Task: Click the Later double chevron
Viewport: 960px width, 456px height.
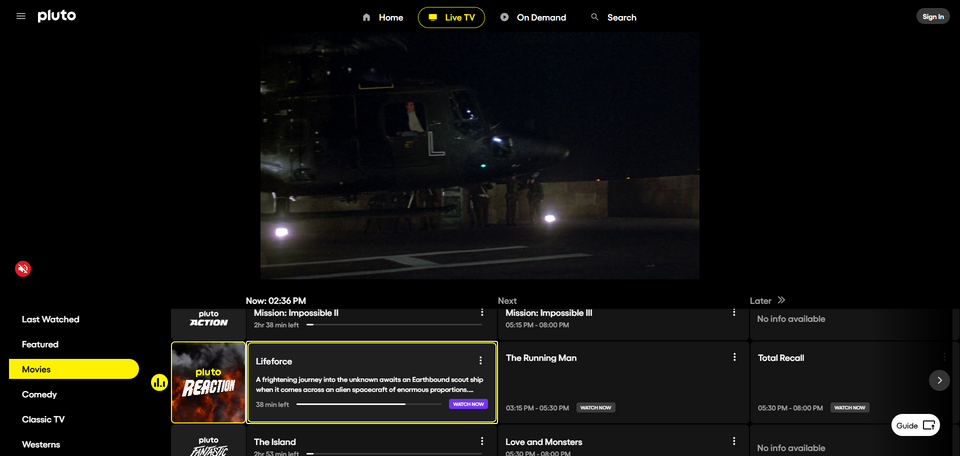Action: 781,300
